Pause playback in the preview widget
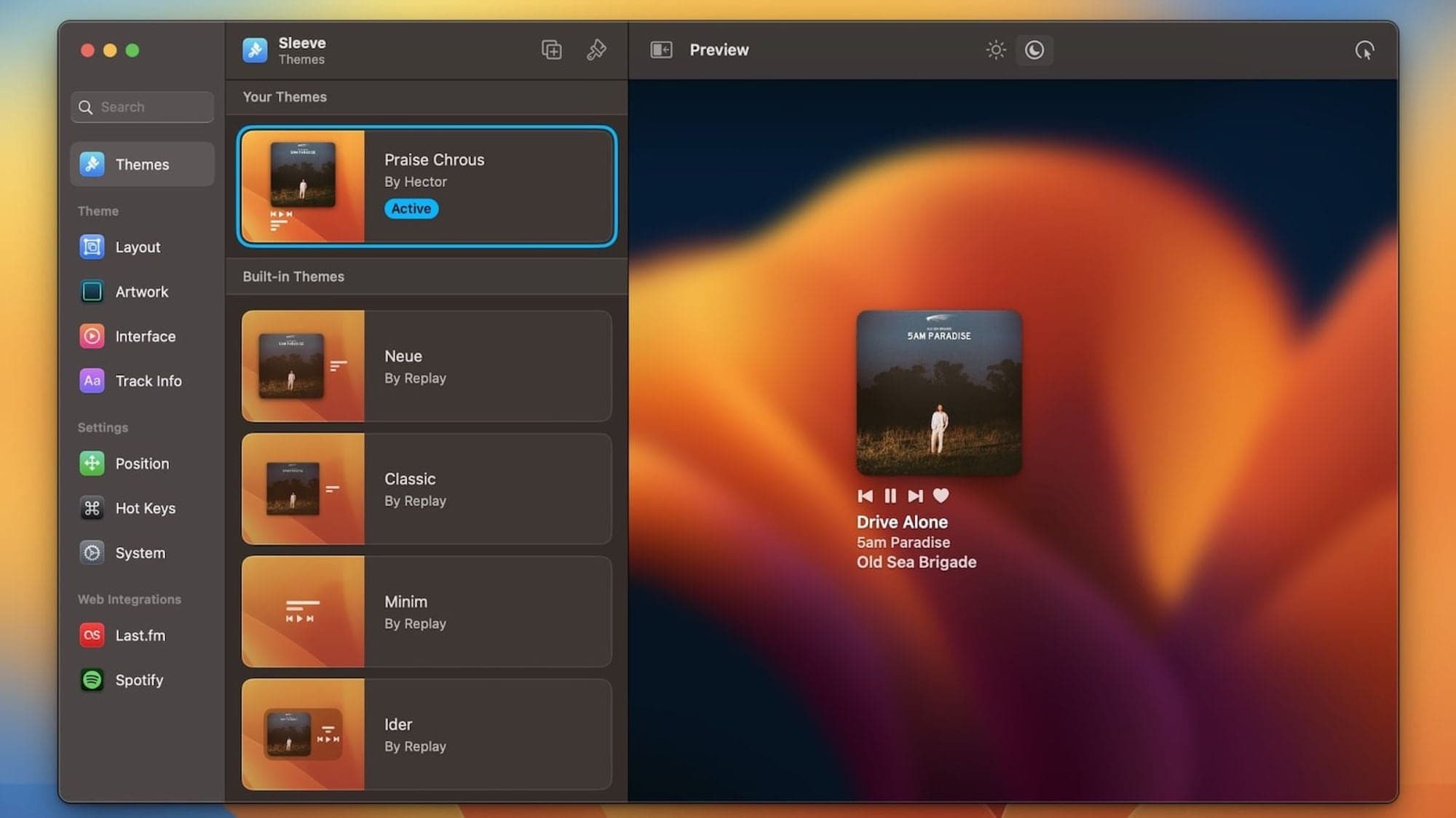Image resolution: width=1456 pixels, height=818 pixels. pos(890,496)
